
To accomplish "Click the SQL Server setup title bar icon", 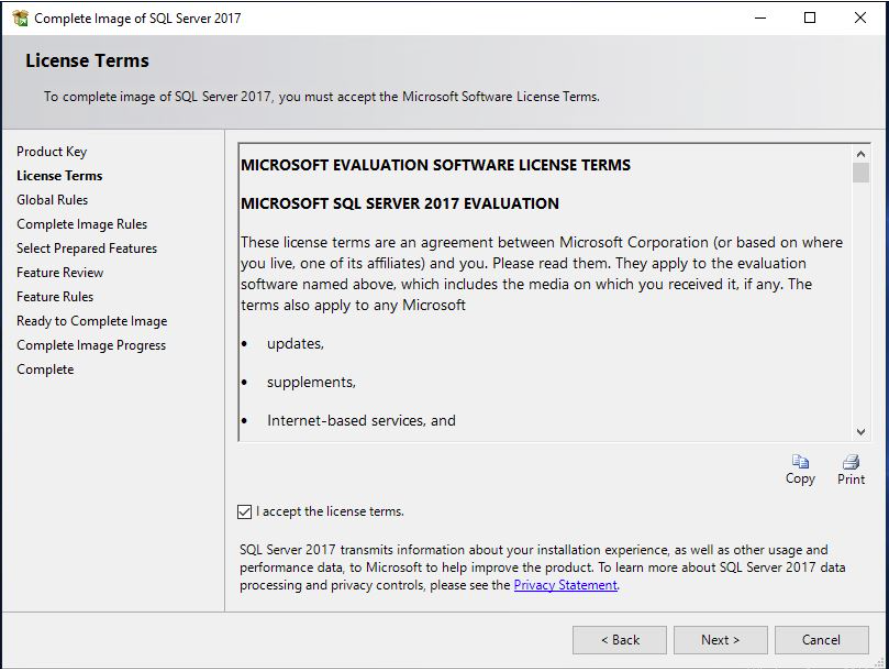I will pyautogui.click(x=20, y=18).
